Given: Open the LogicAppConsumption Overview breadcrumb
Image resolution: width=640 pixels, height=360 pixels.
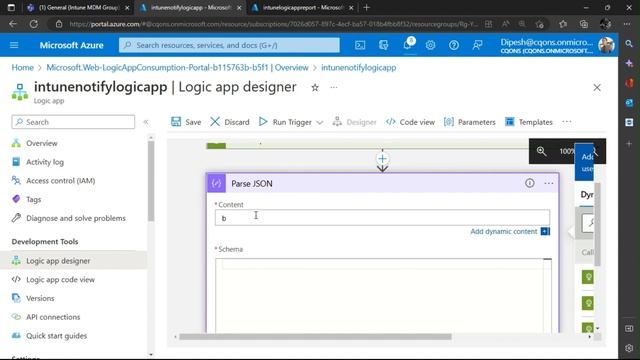Looking at the screenshot, I should [x=177, y=67].
